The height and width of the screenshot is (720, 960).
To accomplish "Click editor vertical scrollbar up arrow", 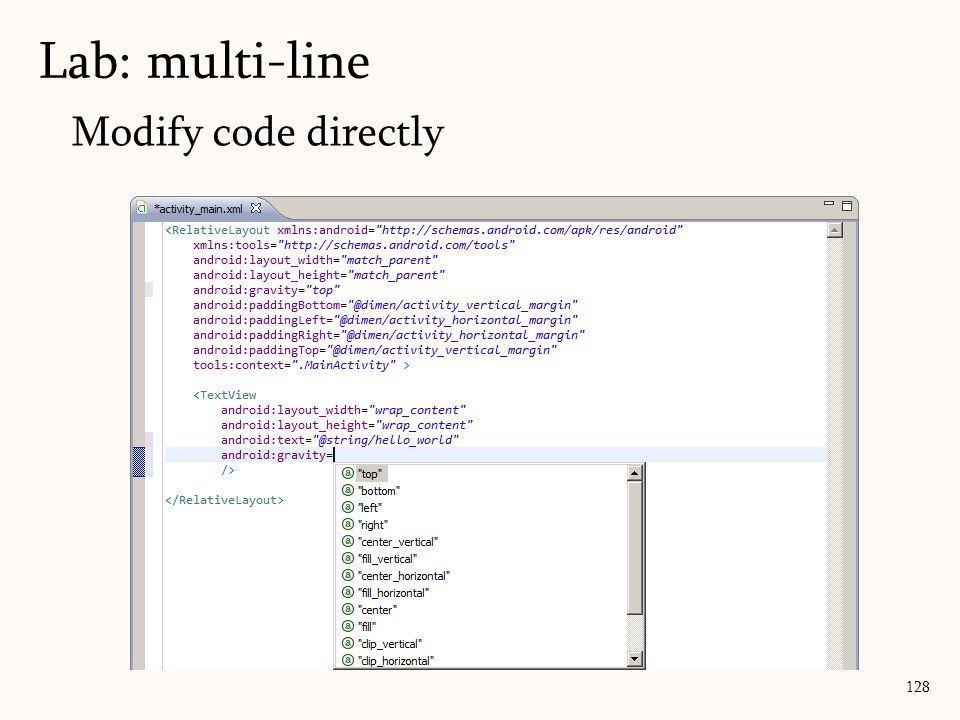I will coord(834,230).
